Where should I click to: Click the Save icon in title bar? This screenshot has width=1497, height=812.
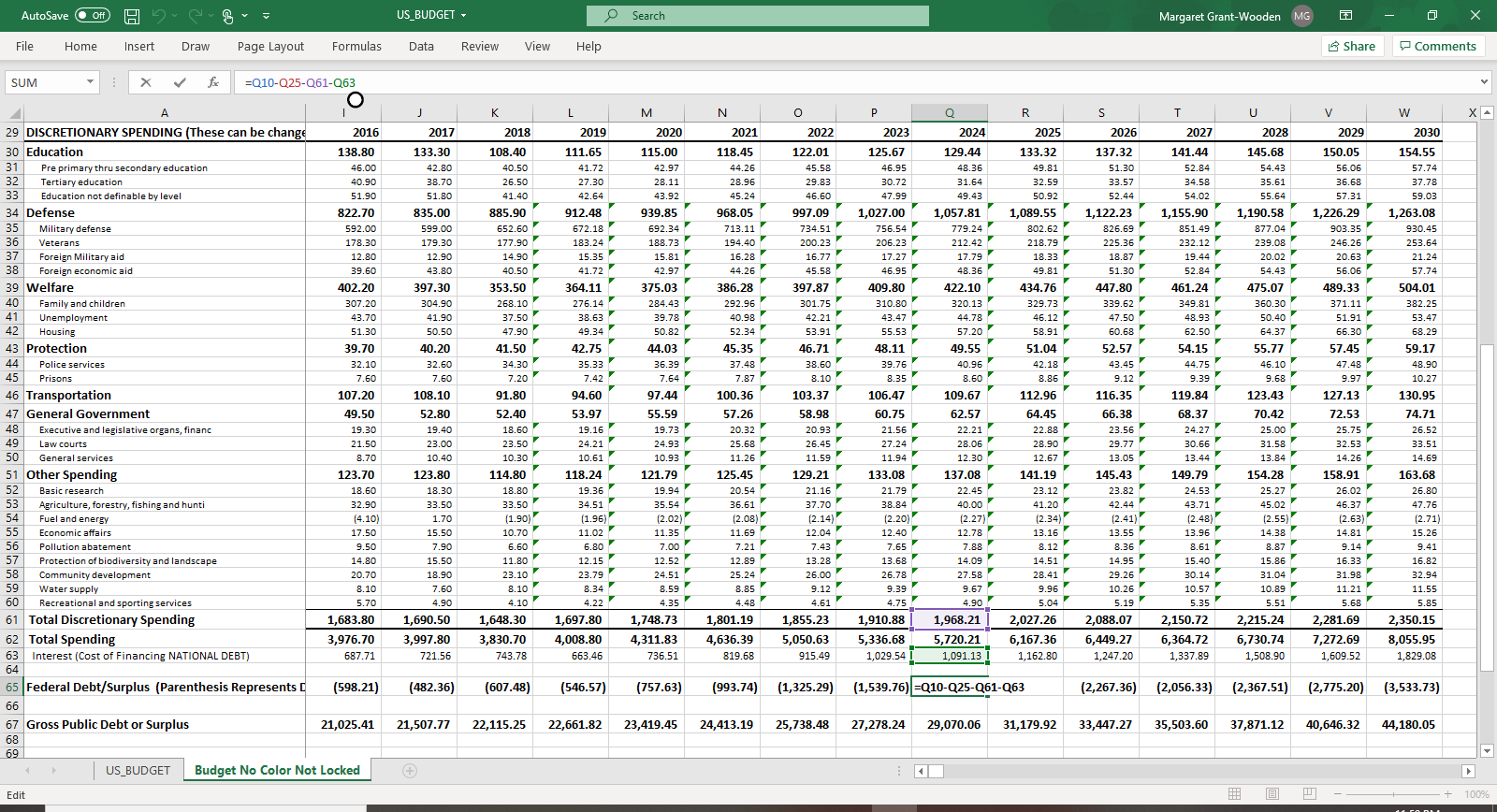point(132,16)
